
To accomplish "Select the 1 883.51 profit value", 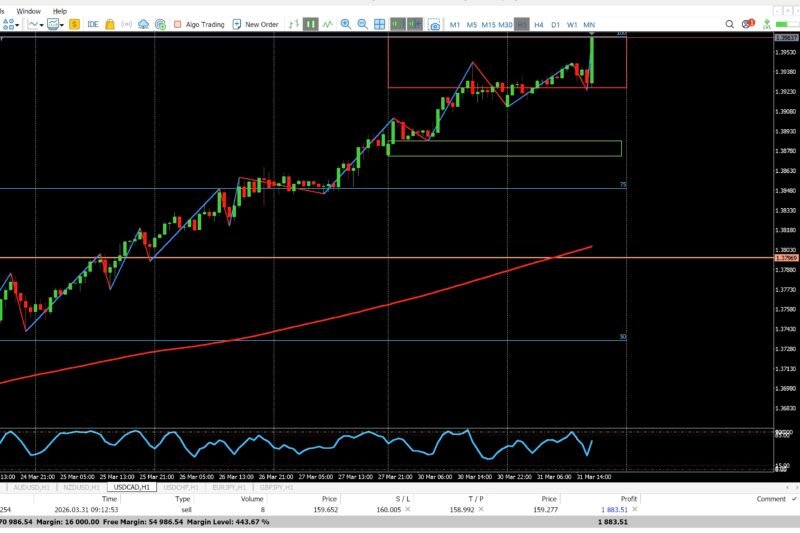I will tap(614, 510).
